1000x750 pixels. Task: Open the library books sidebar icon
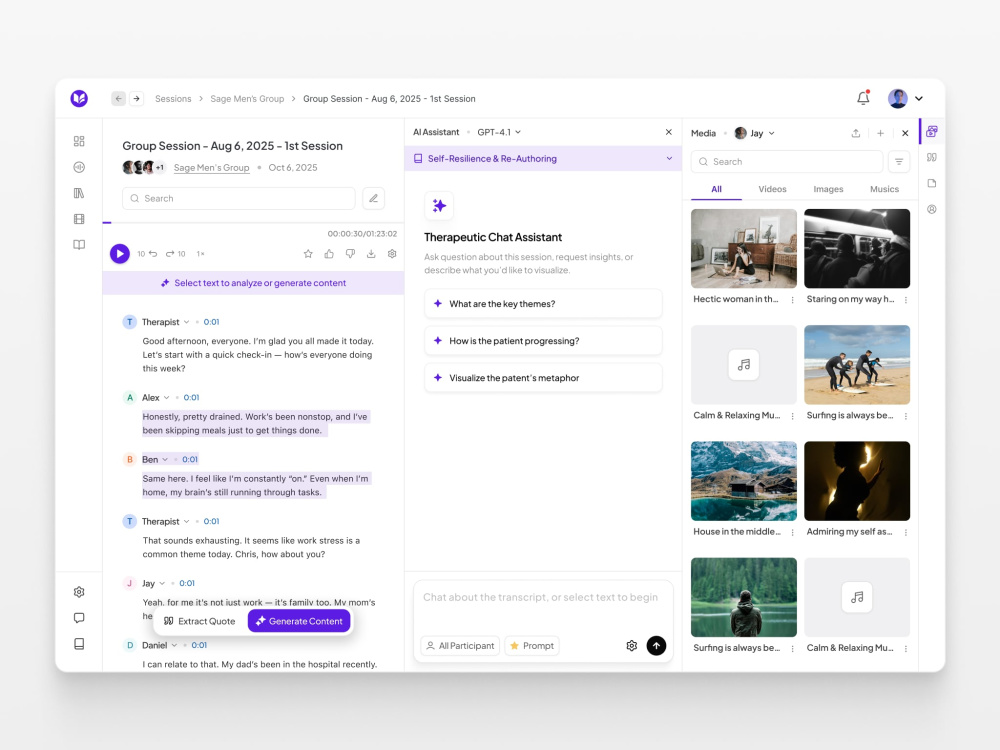[x=79, y=193]
